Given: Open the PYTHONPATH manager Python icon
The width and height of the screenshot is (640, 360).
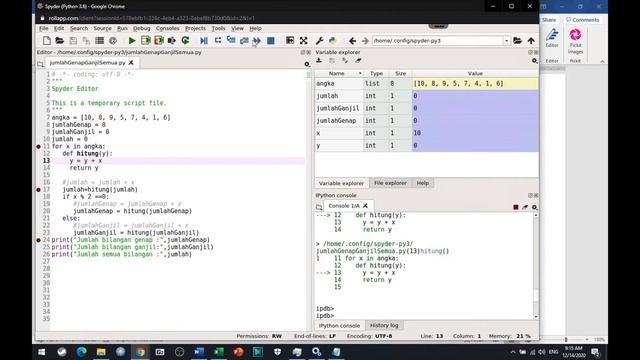Looking at the screenshot, I should (x=333, y=40).
